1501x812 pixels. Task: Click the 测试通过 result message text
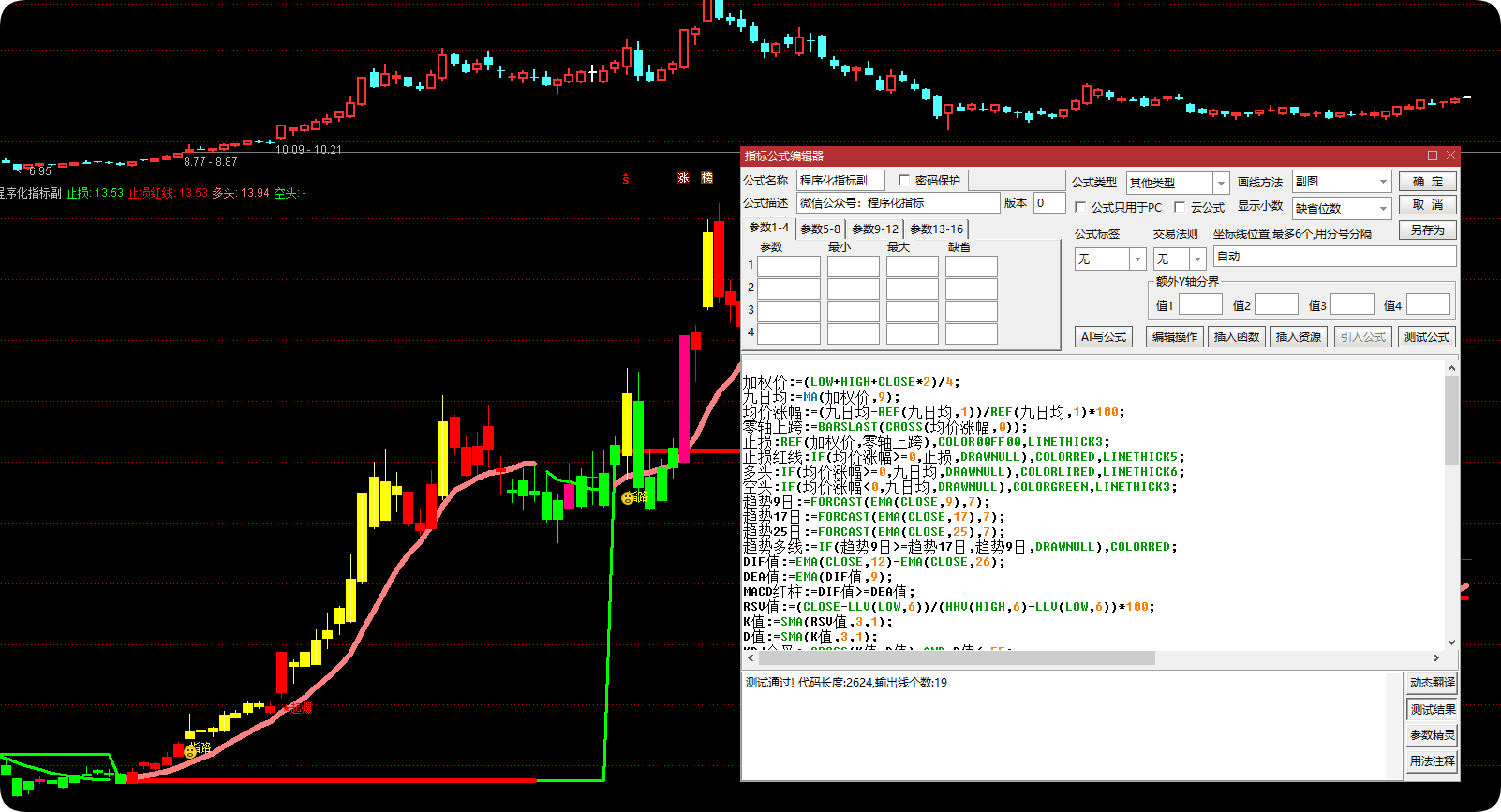pos(846,683)
